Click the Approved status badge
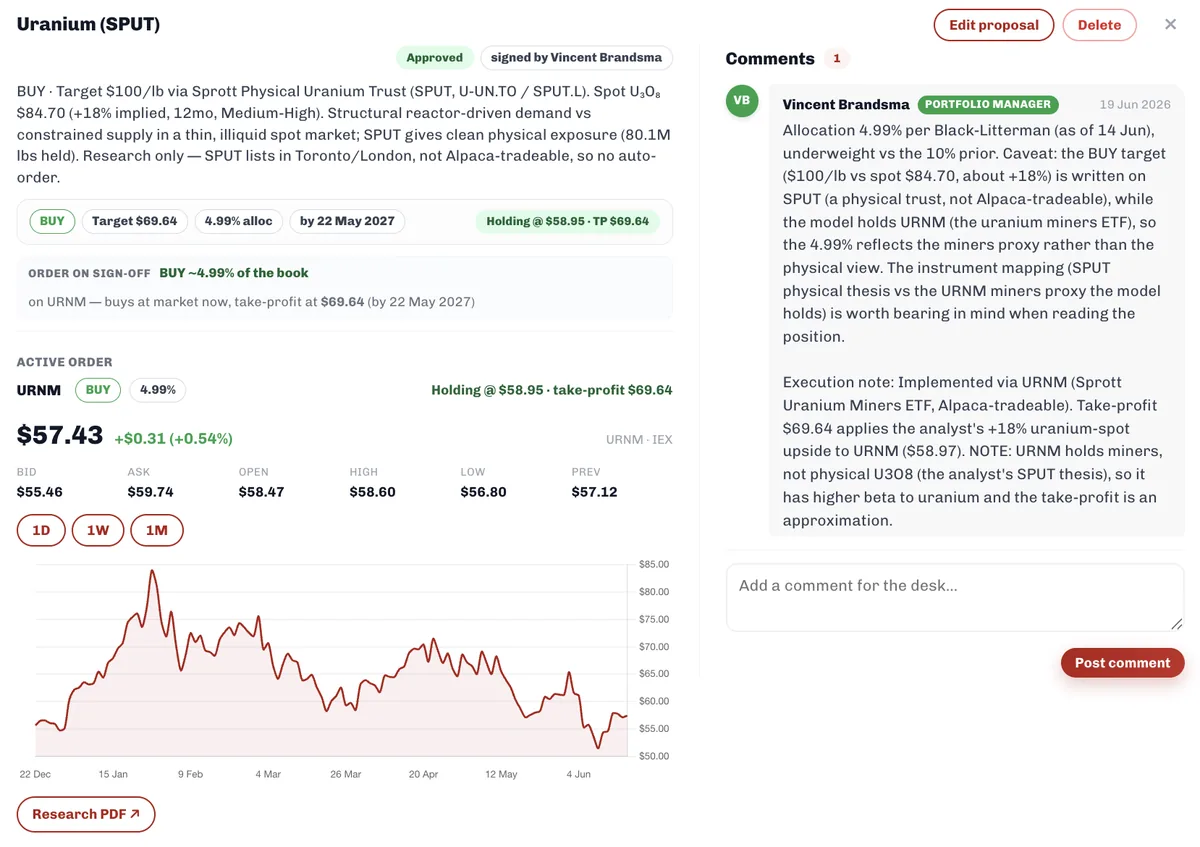1200x847 pixels. pyautogui.click(x=435, y=58)
